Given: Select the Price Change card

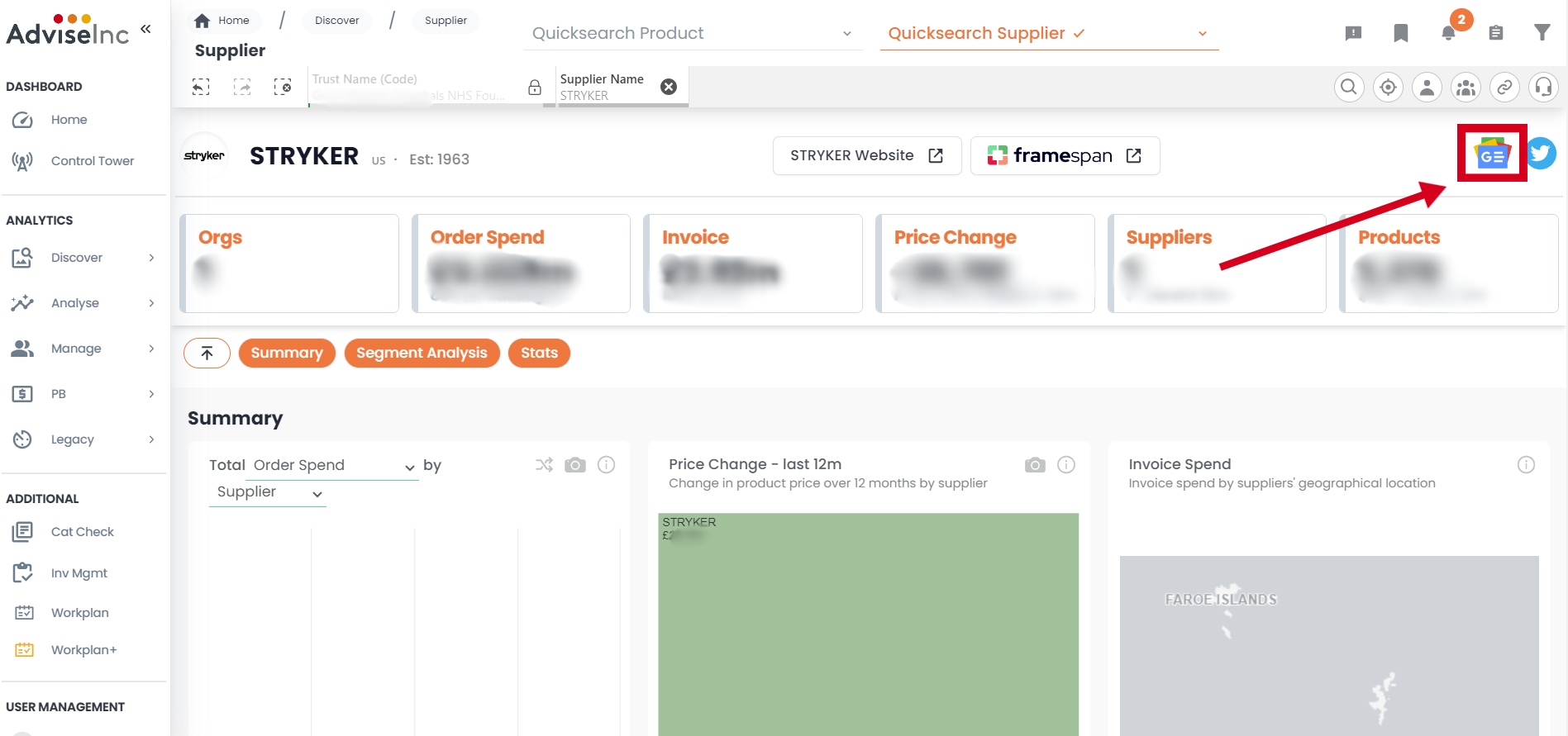Looking at the screenshot, I should click(985, 264).
